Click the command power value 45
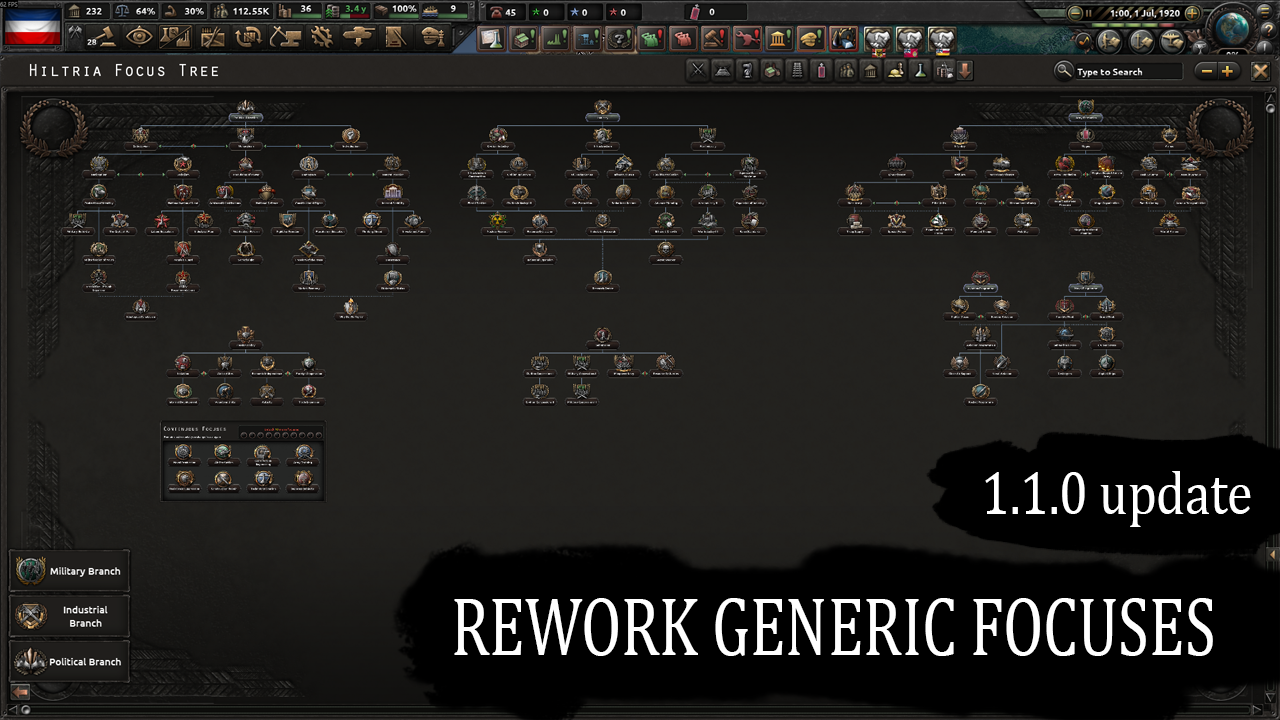Image resolution: width=1280 pixels, height=720 pixels. pyautogui.click(x=511, y=13)
